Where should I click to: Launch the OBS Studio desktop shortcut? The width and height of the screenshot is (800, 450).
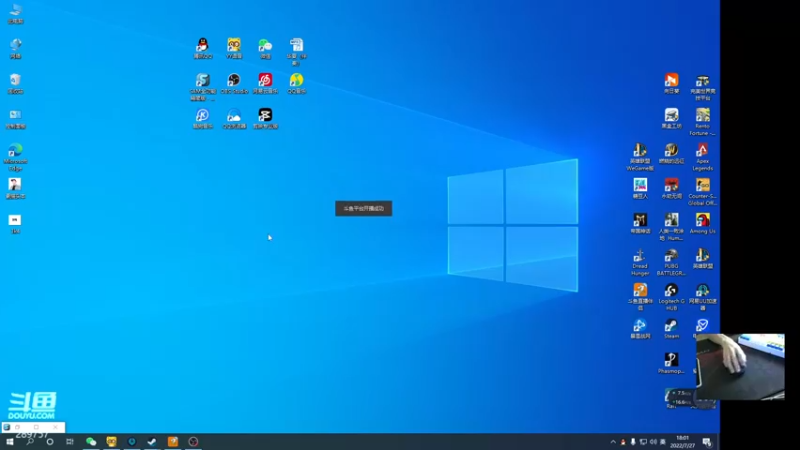[234, 84]
